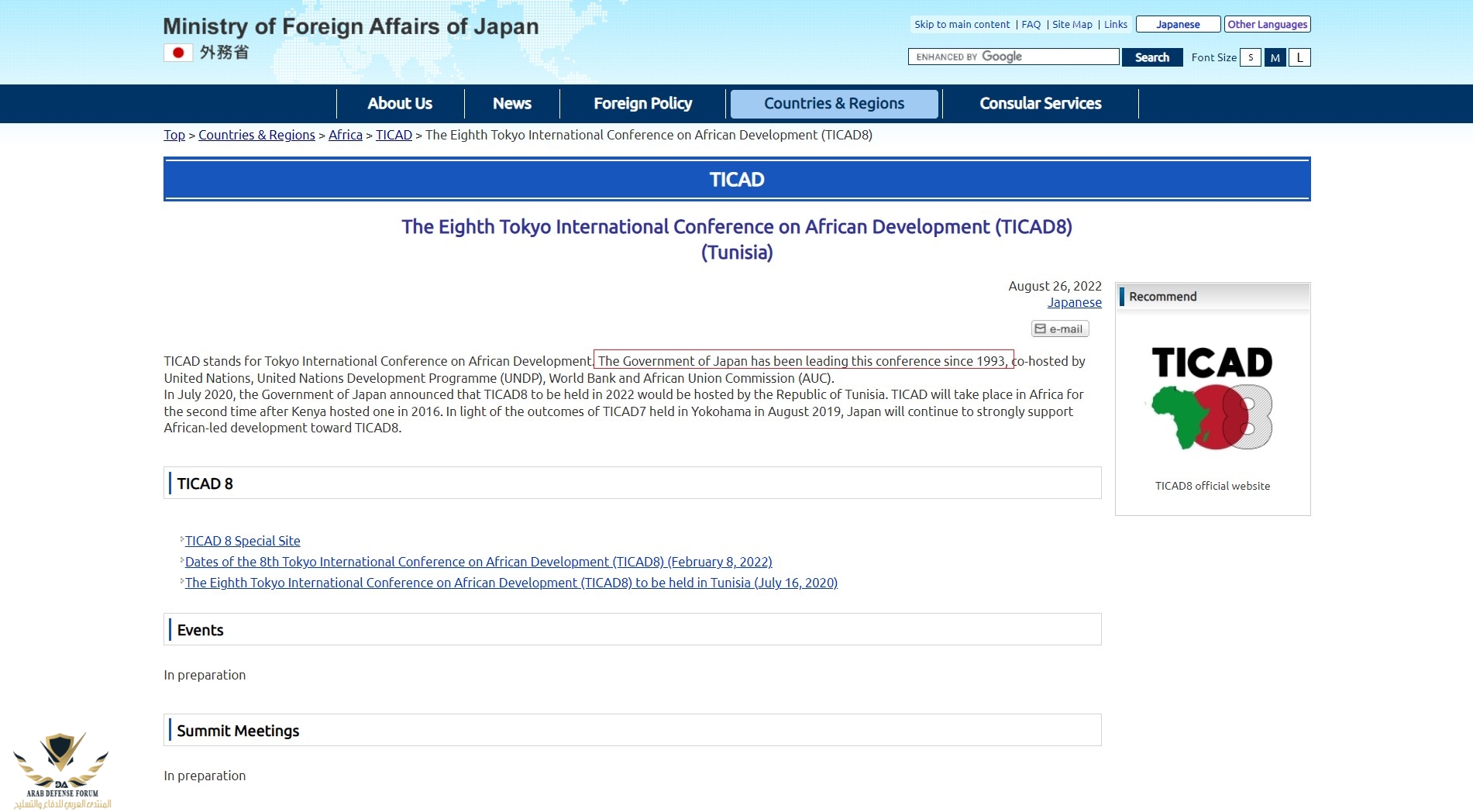This screenshot has height=812, width=1473.
Task: Click the e-mail envelope button
Action: tap(1059, 329)
